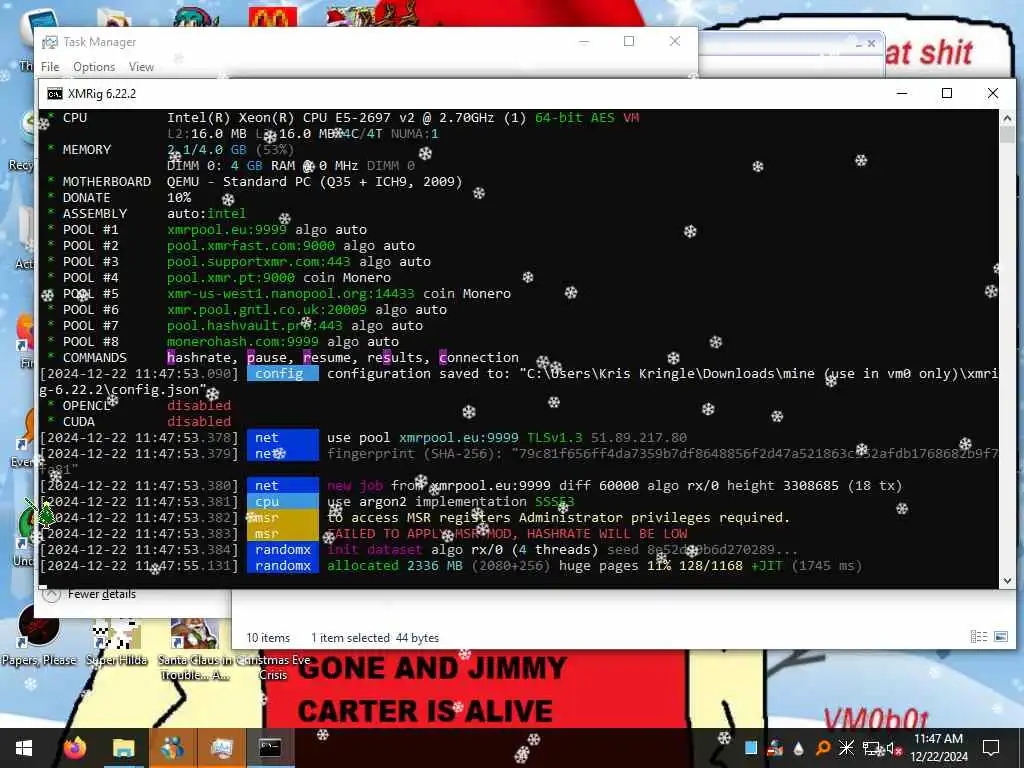Click the 'pause' command in console

point(266,357)
